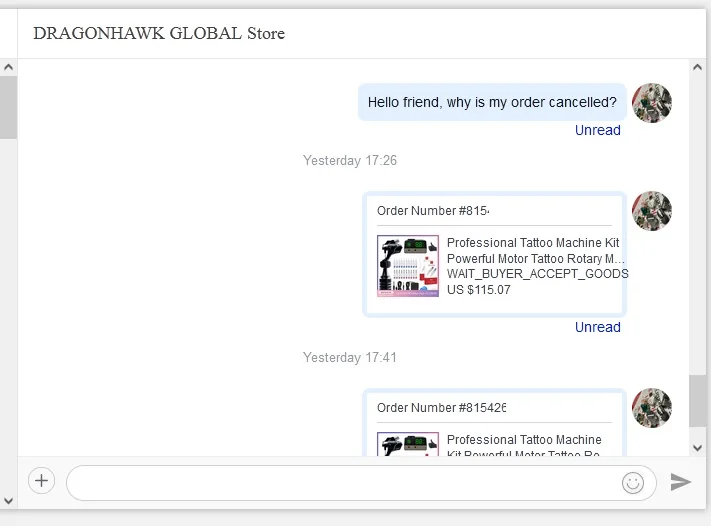Click 'Order Number #815' header text
The width and height of the screenshot is (711, 526).
click(433, 211)
